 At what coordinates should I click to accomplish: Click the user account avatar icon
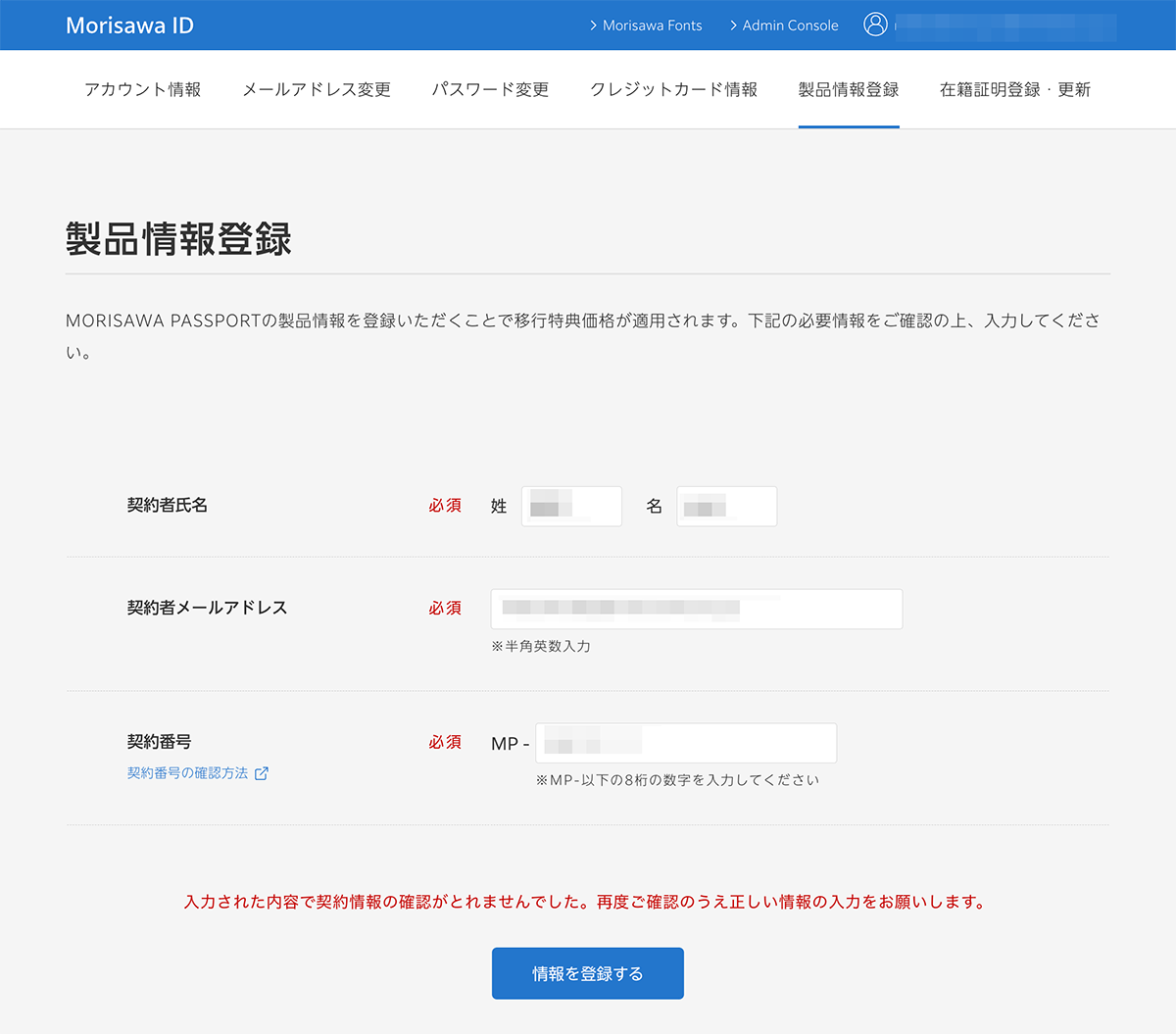[x=875, y=25]
